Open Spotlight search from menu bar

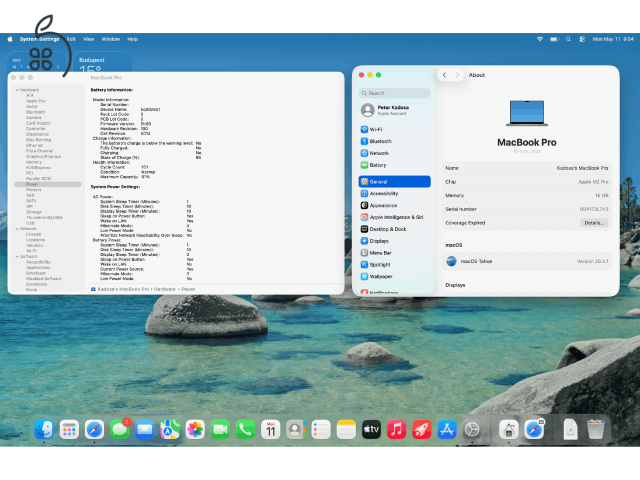568,39
